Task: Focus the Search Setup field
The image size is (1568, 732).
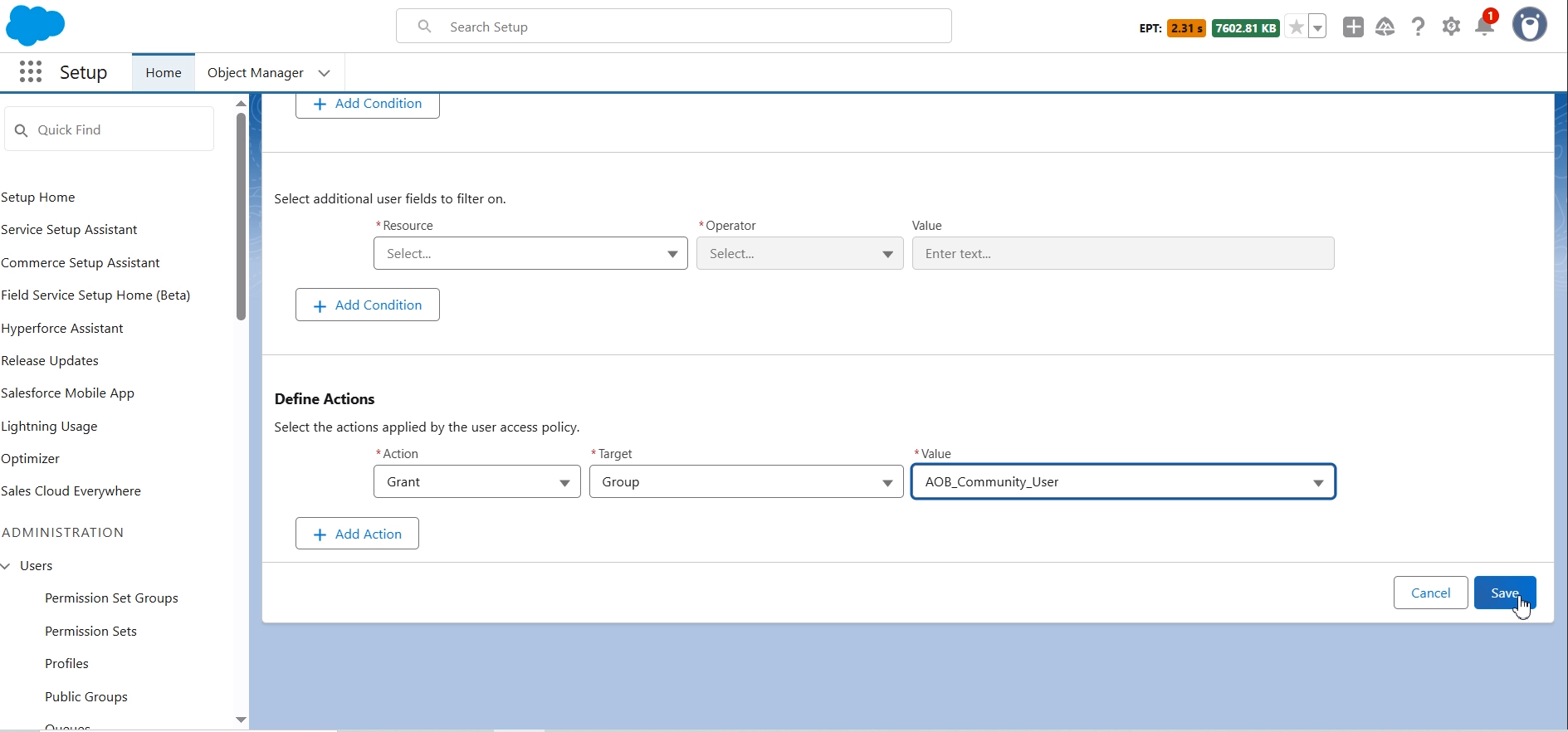Action: point(674,27)
